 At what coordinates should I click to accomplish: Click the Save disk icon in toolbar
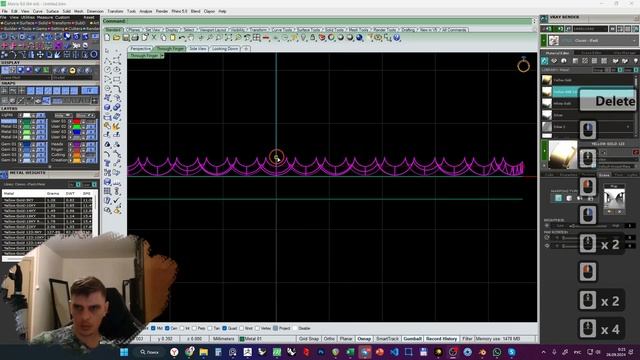126,38
